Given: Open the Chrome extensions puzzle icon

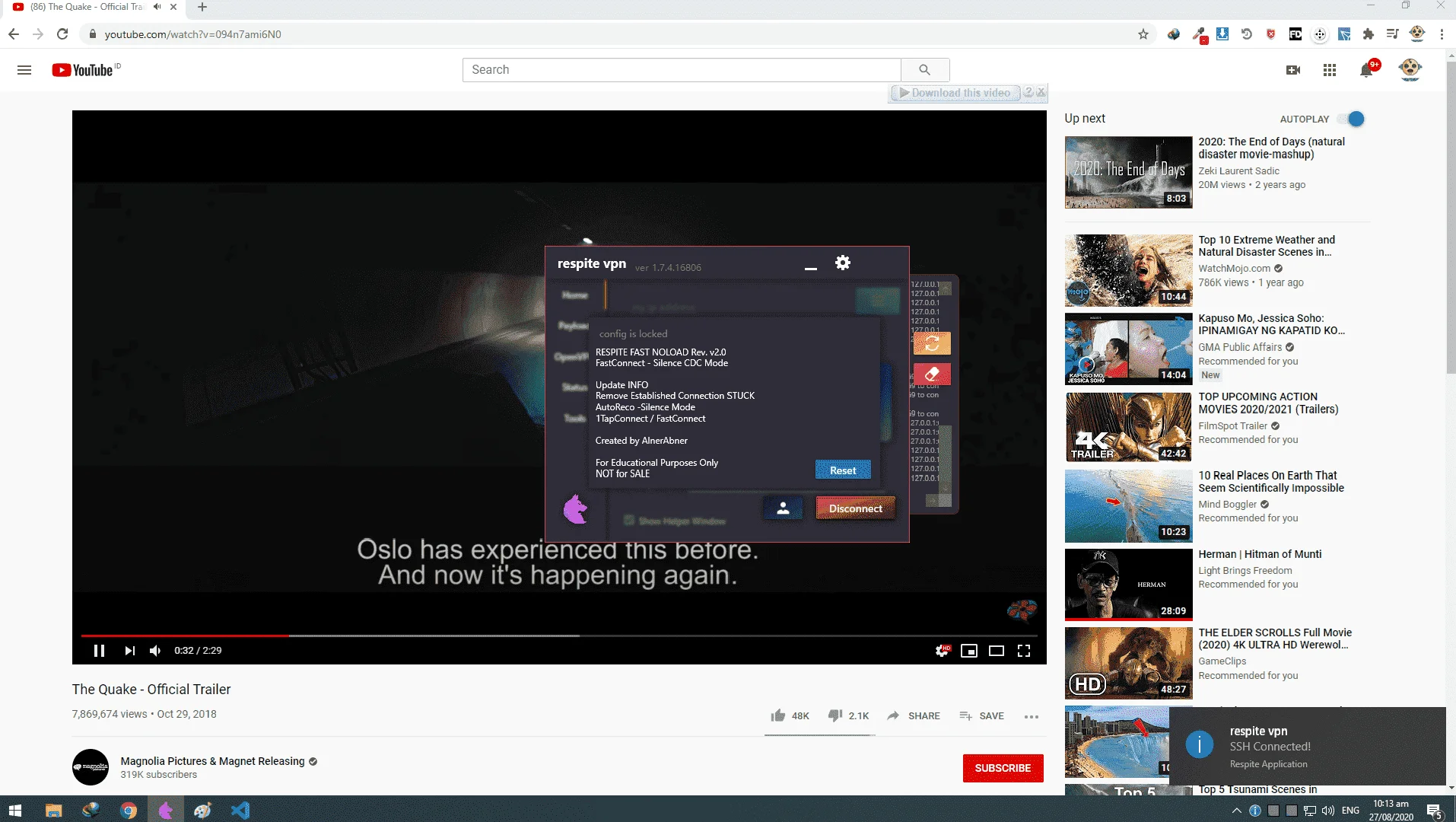Looking at the screenshot, I should tap(1368, 34).
